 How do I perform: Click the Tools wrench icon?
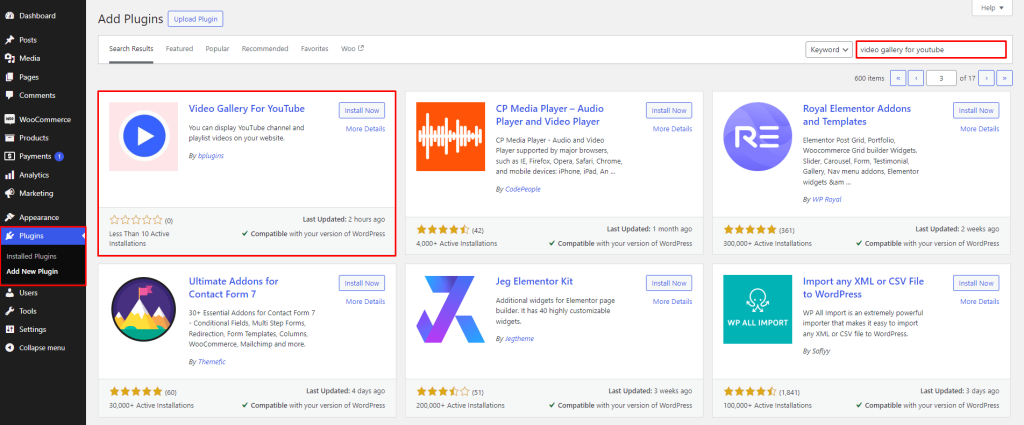point(10,311)
